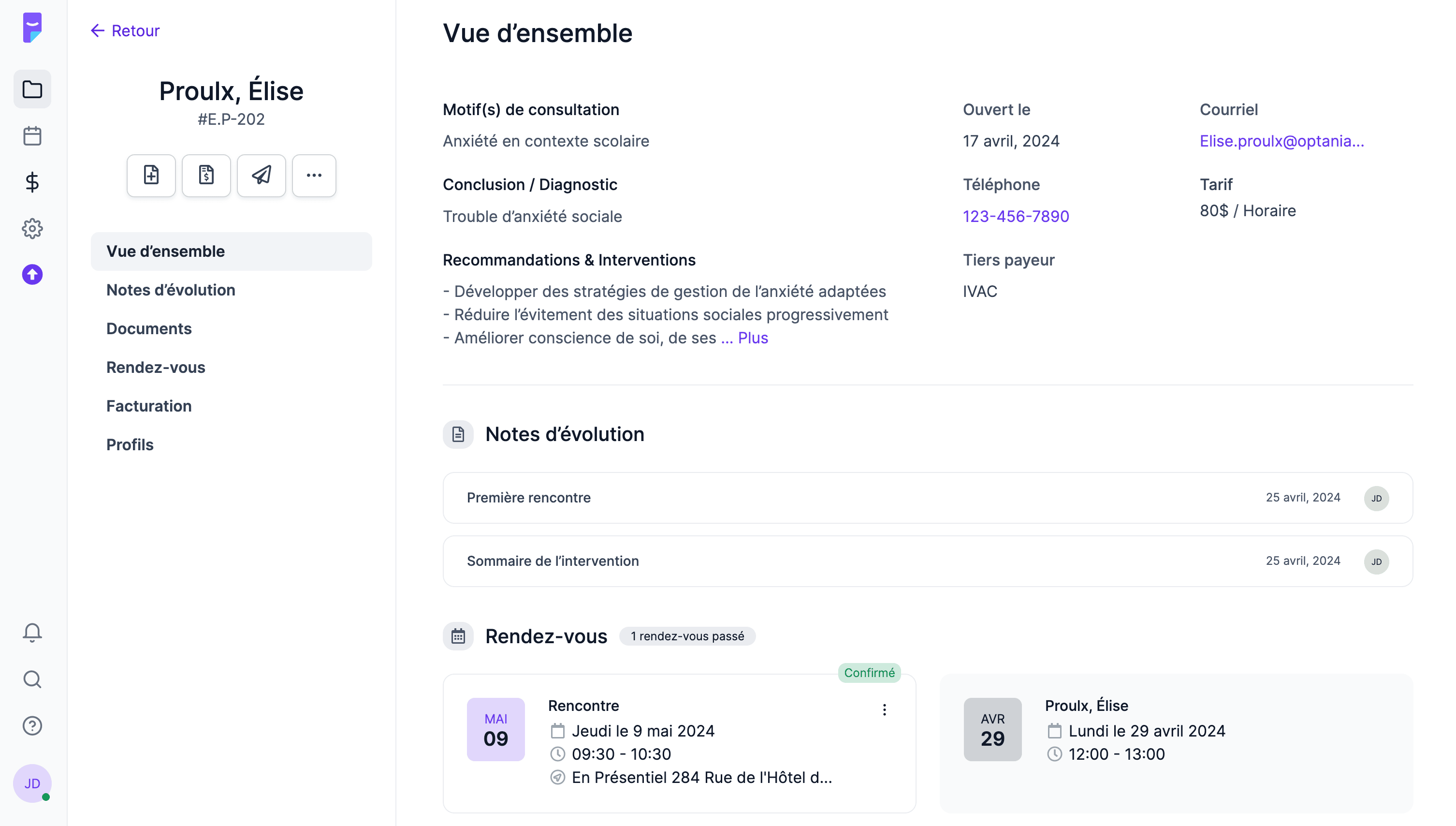Click the Retour back link
1456x826 pixels.
pos(124,30)
